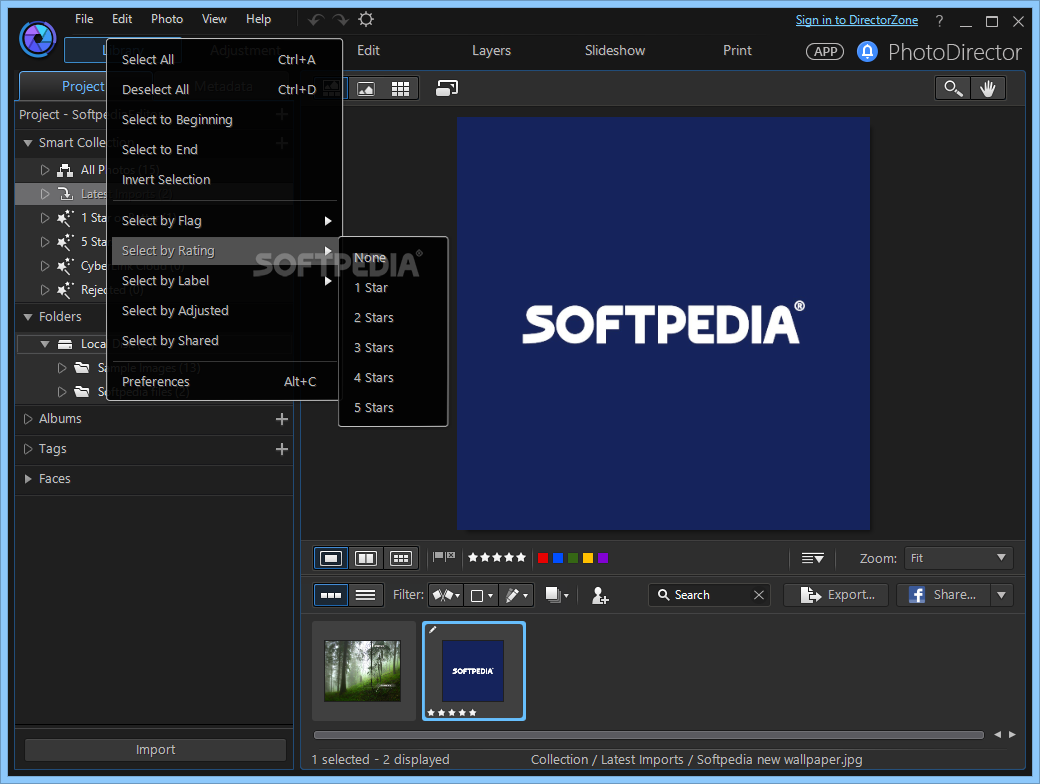Add a new album with plus
Viewport: 1040px width, 784px height.
tap(282, 419)
